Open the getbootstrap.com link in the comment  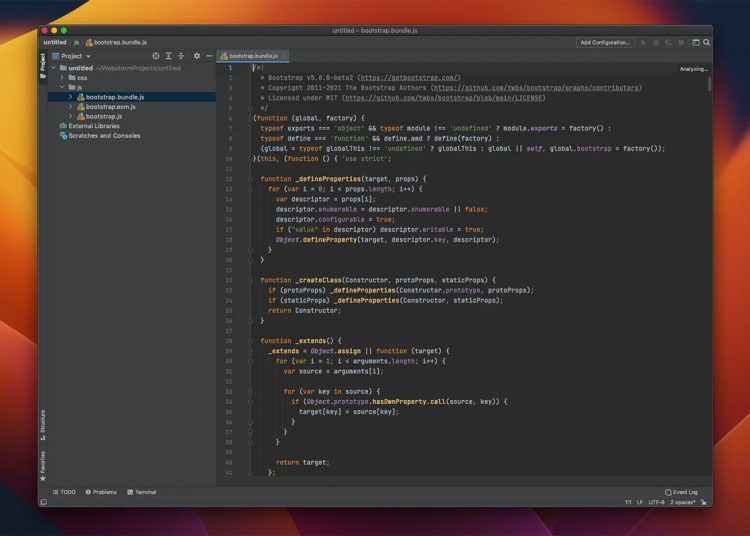(409, 77)
